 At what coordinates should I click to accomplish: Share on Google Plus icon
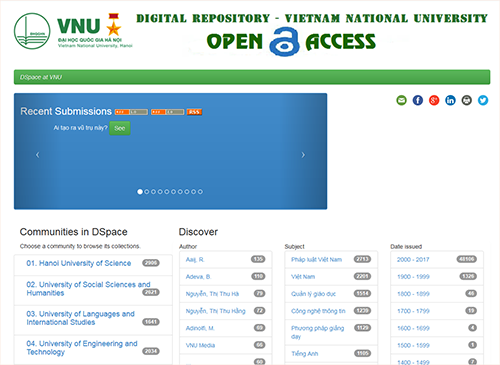click(434, 100)
